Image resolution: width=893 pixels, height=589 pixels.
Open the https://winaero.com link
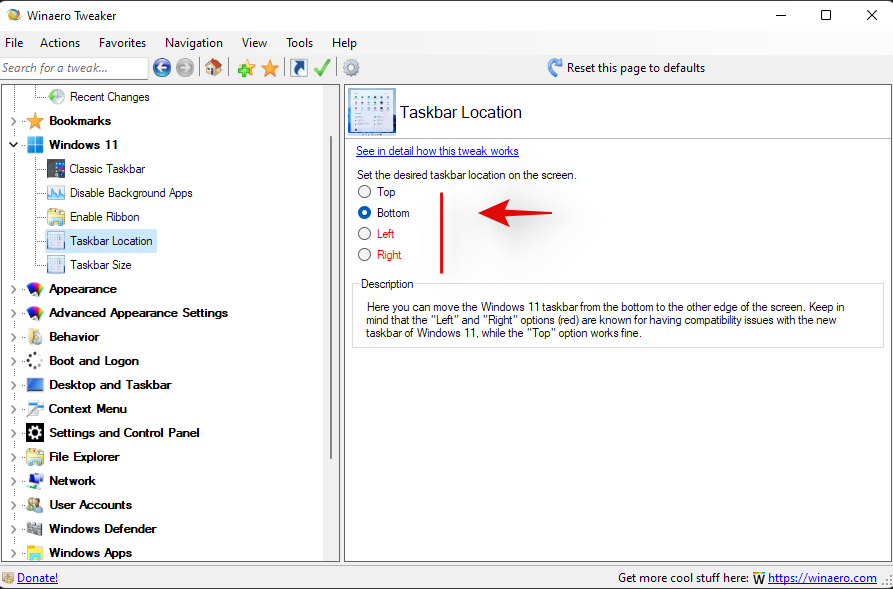[822, 578]
